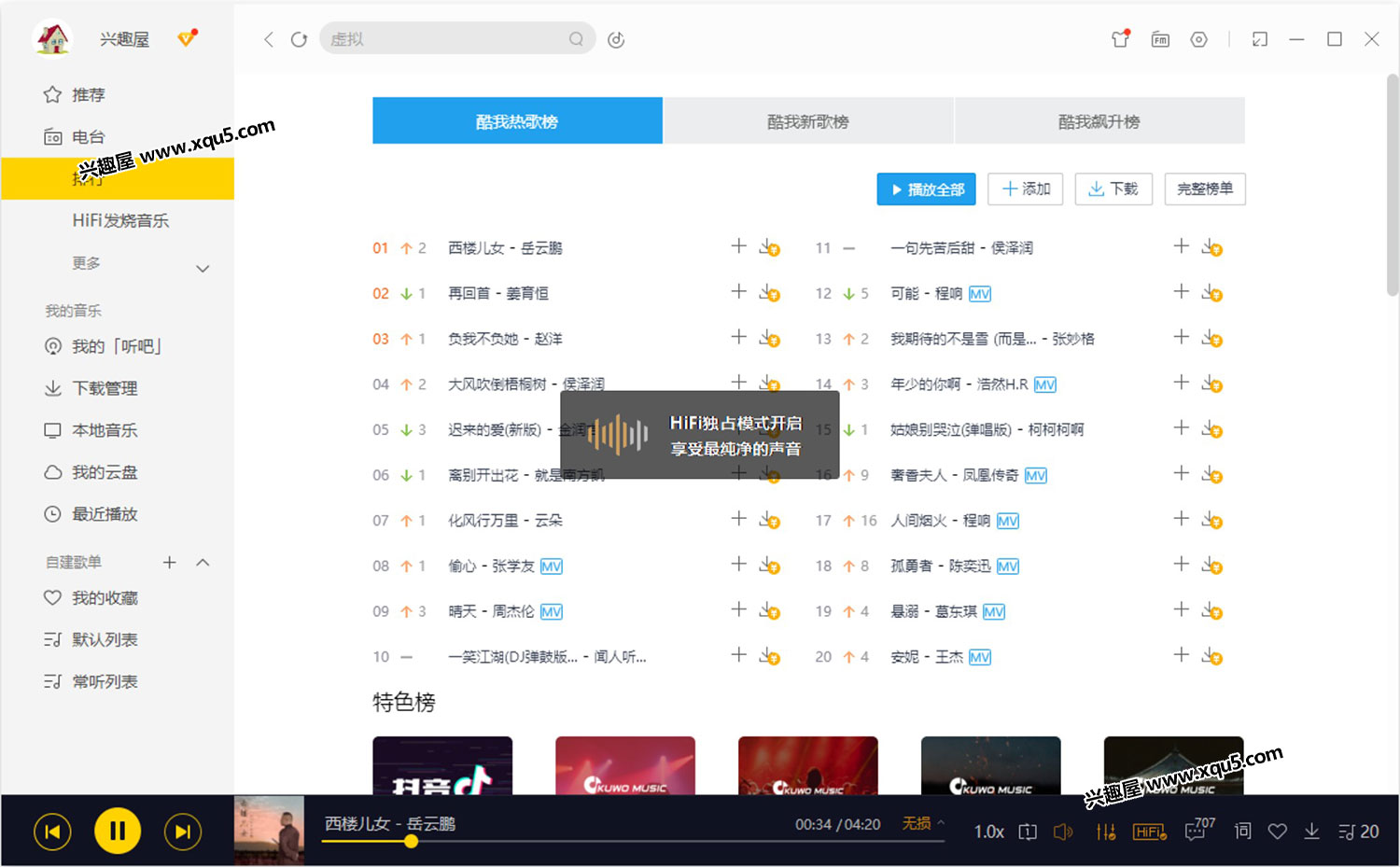Open MV for 孤勇者 - 陈奕迅
Screen dimensions: 1400x867
point(1008,566)
